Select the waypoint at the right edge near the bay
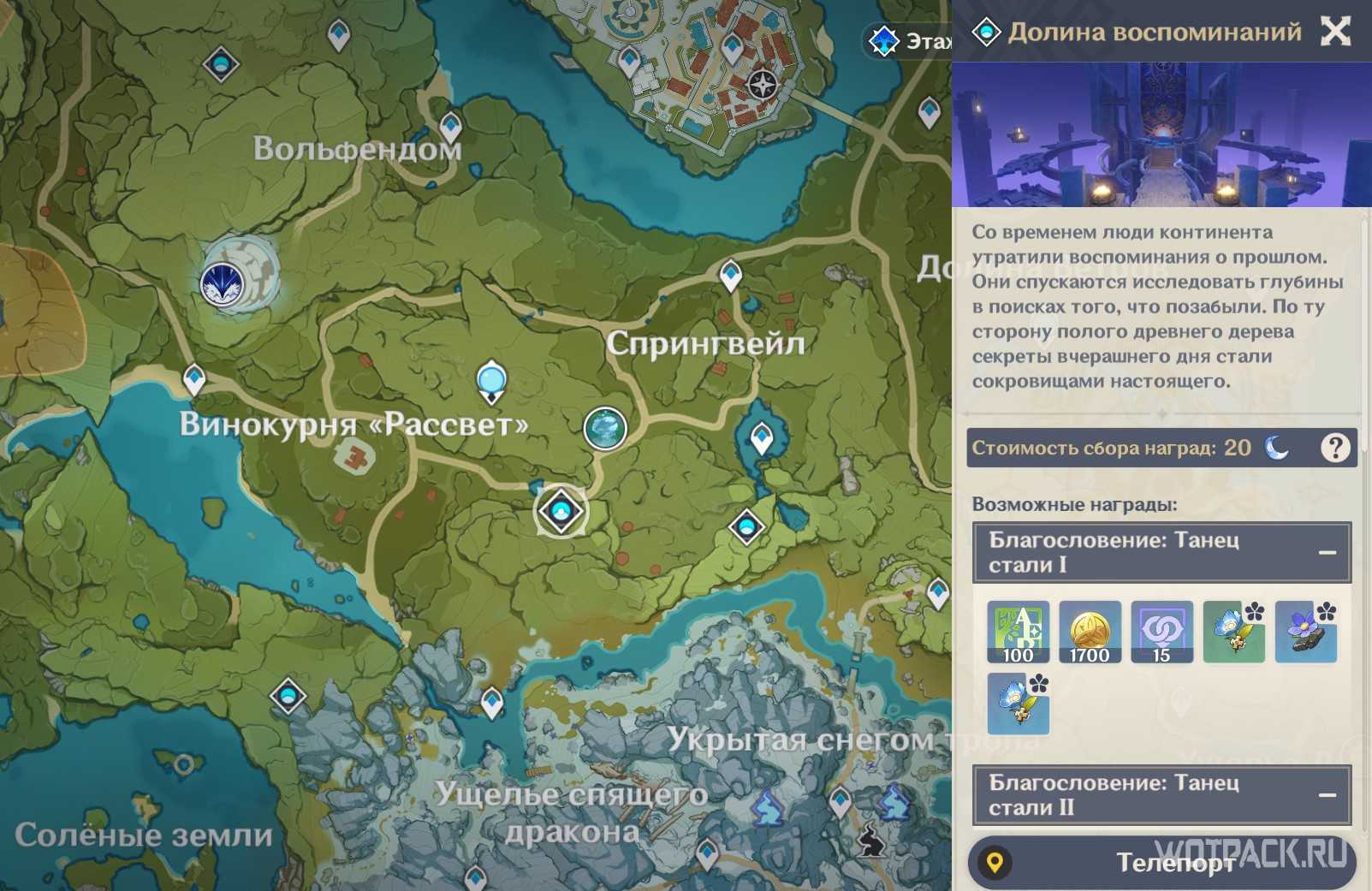Image resolution: width=1372 pixels, height=891 pixels. pyautogui.click(x=938, y=592)
